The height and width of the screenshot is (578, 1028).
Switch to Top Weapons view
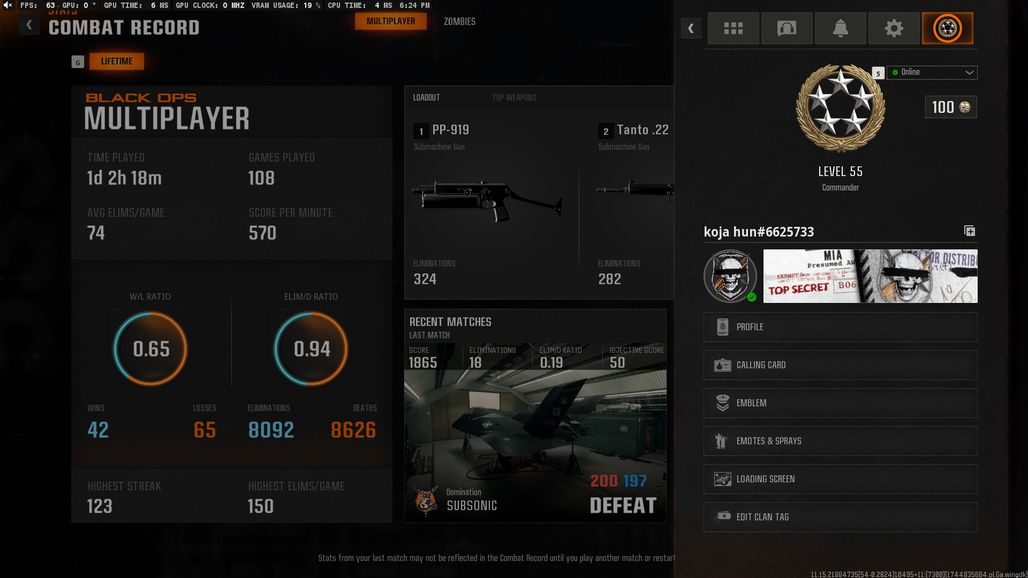tap(514, 98)
